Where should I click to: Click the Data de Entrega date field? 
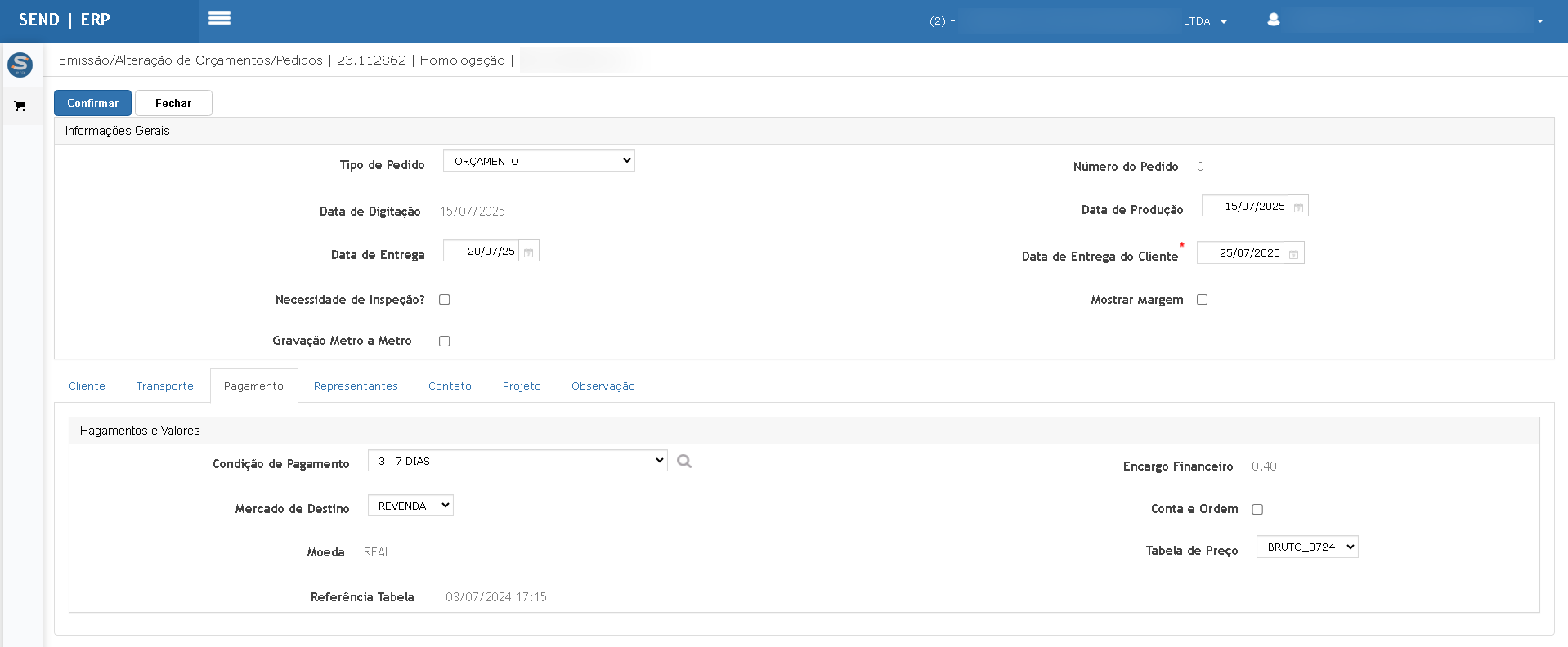click(x=481, y=252)
